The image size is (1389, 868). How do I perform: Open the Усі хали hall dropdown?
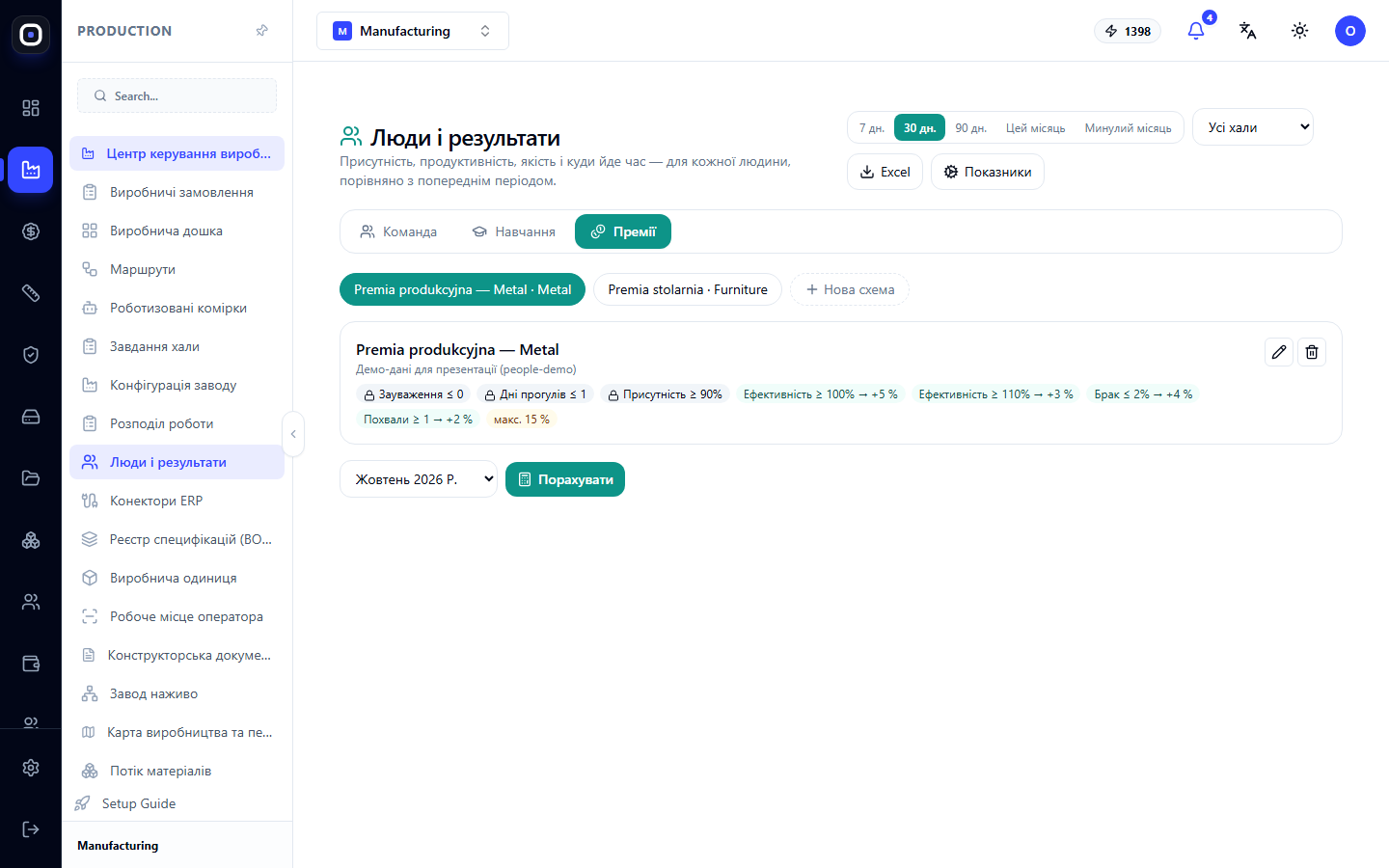tap(1253, 127)
